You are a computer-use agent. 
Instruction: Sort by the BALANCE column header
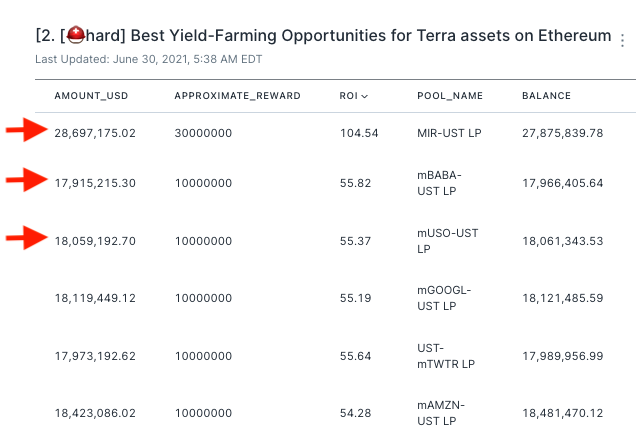(546, 96)
